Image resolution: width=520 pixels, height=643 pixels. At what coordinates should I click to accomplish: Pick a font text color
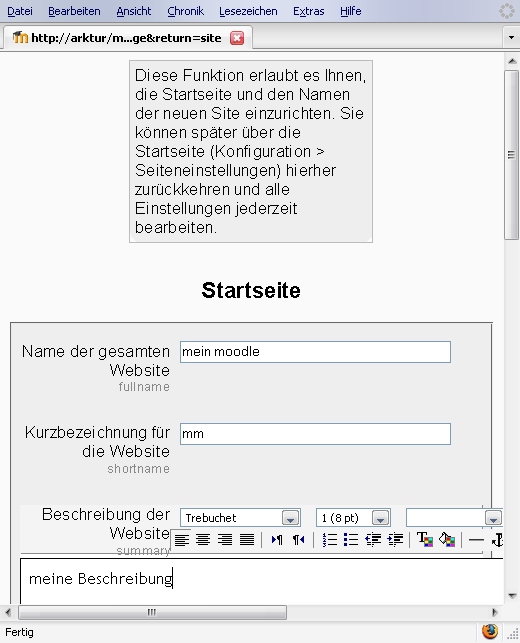[425, 540]
